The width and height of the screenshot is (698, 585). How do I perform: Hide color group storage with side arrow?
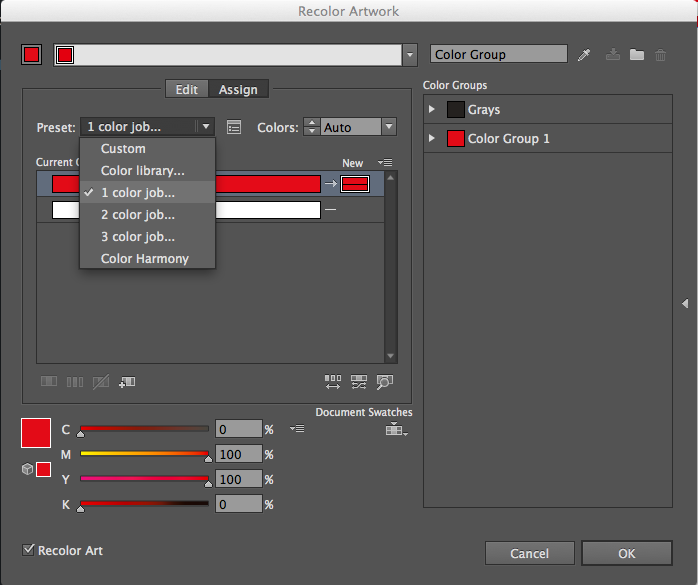coord(685,303)
